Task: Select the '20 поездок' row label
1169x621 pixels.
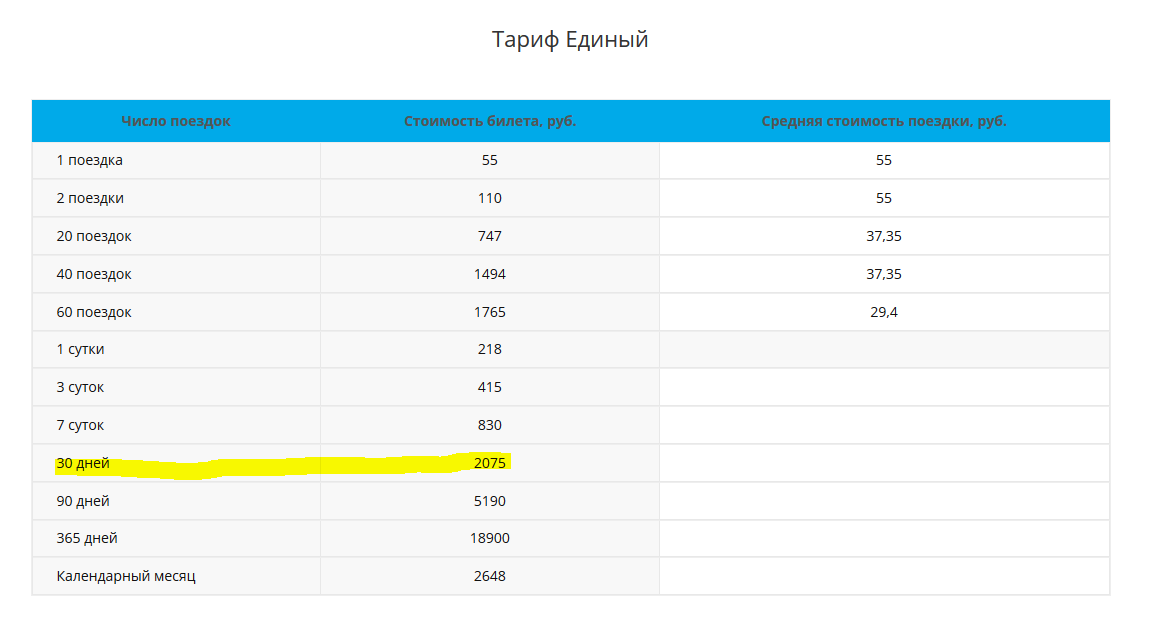Action: 94,236
